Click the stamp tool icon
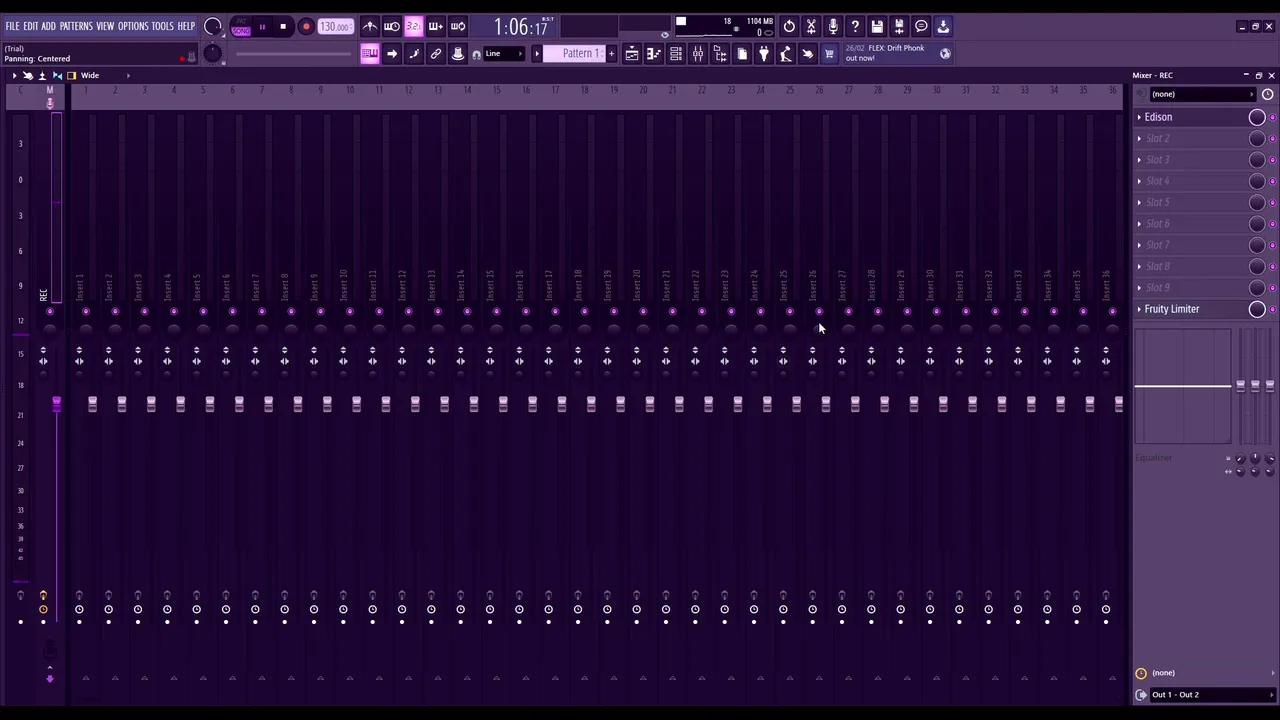The height and width of the screenshot is (720, 1280). coord(458,54)
